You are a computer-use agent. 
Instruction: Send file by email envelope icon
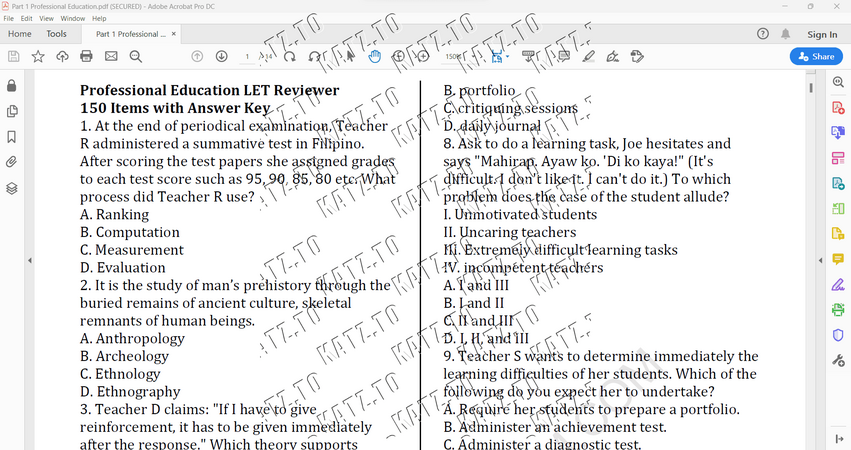tap(111, 56)
